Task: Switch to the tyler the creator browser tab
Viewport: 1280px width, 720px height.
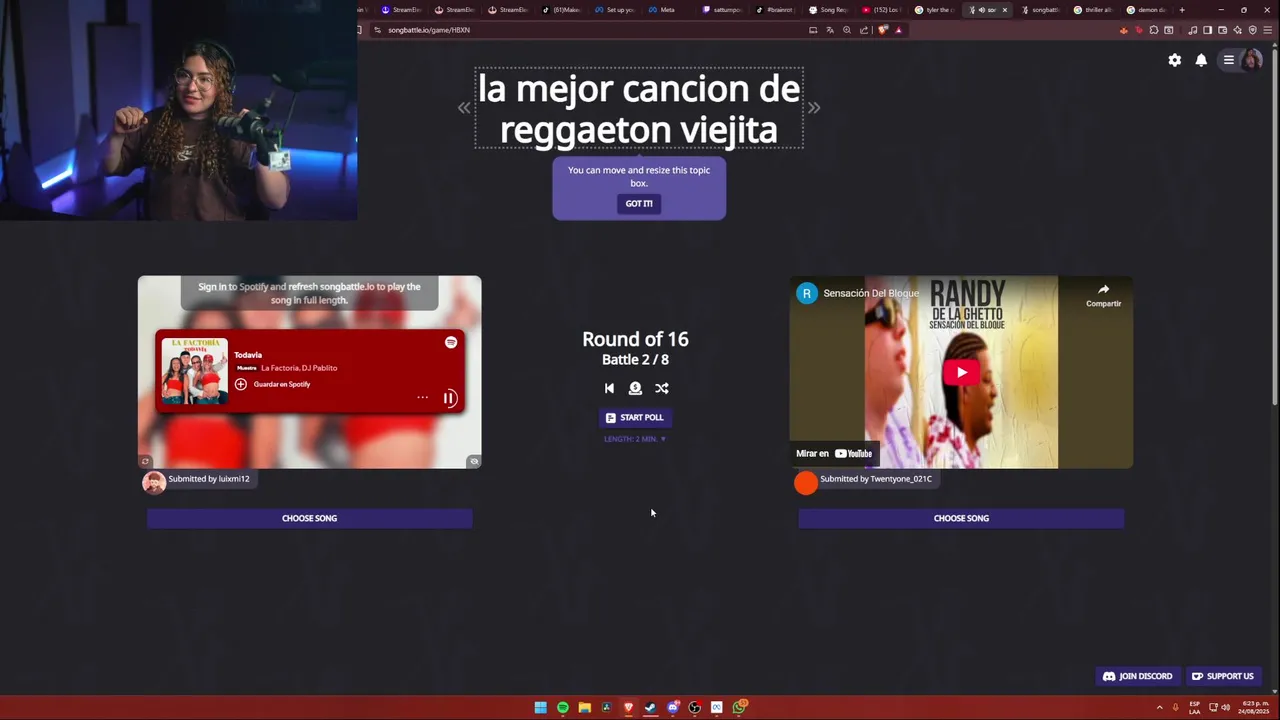Action: tap(934, 10)
